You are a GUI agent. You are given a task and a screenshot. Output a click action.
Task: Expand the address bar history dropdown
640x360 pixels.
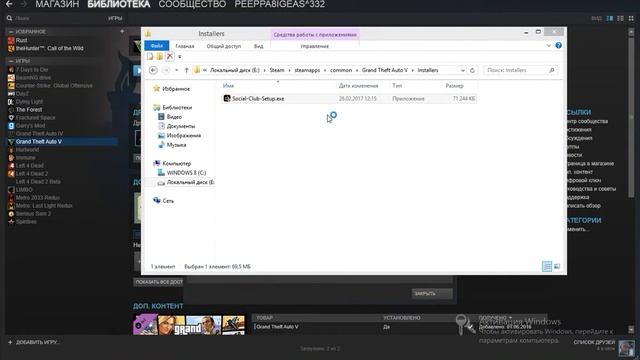[x=462, y=70]
